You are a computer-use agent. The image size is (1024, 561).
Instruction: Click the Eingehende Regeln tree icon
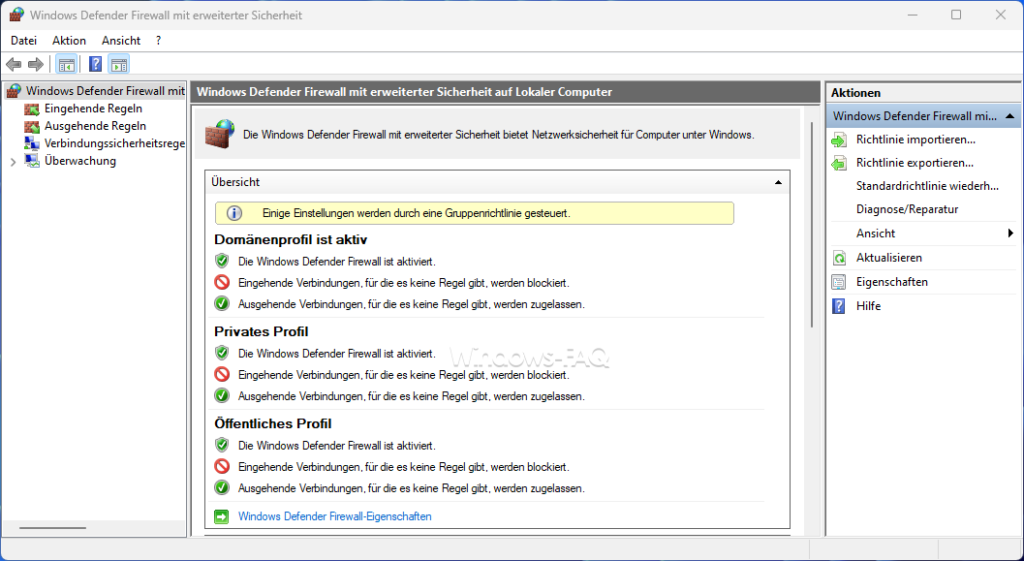point(32,109)
